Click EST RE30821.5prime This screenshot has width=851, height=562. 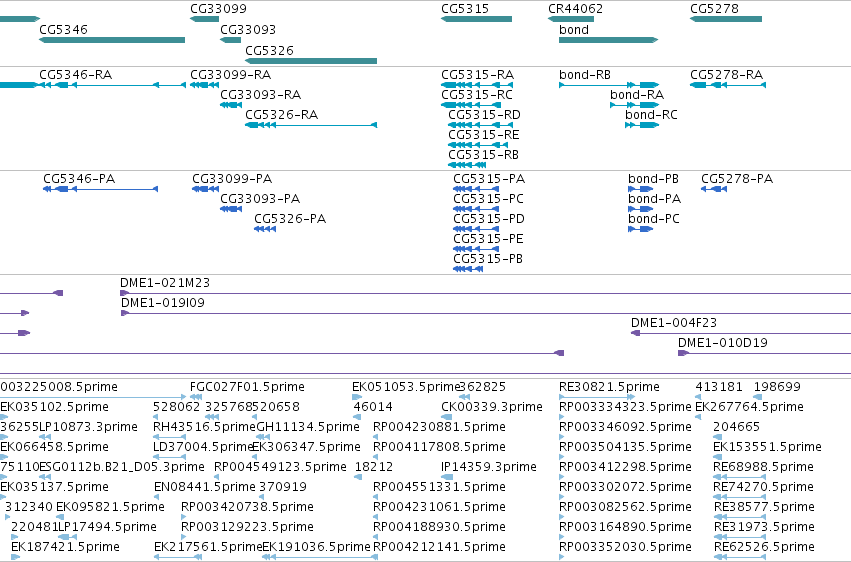[x=609, y=387]
